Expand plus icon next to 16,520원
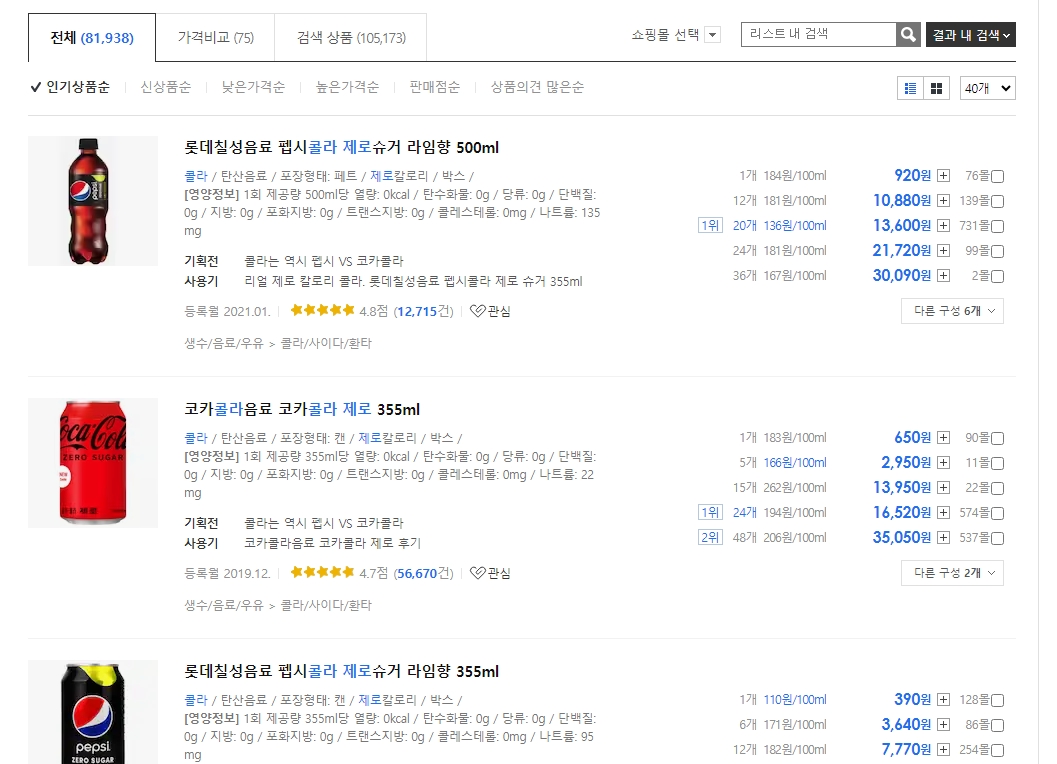The height and width of the screenshot is (764, 1057). click(x=943, y=513)
